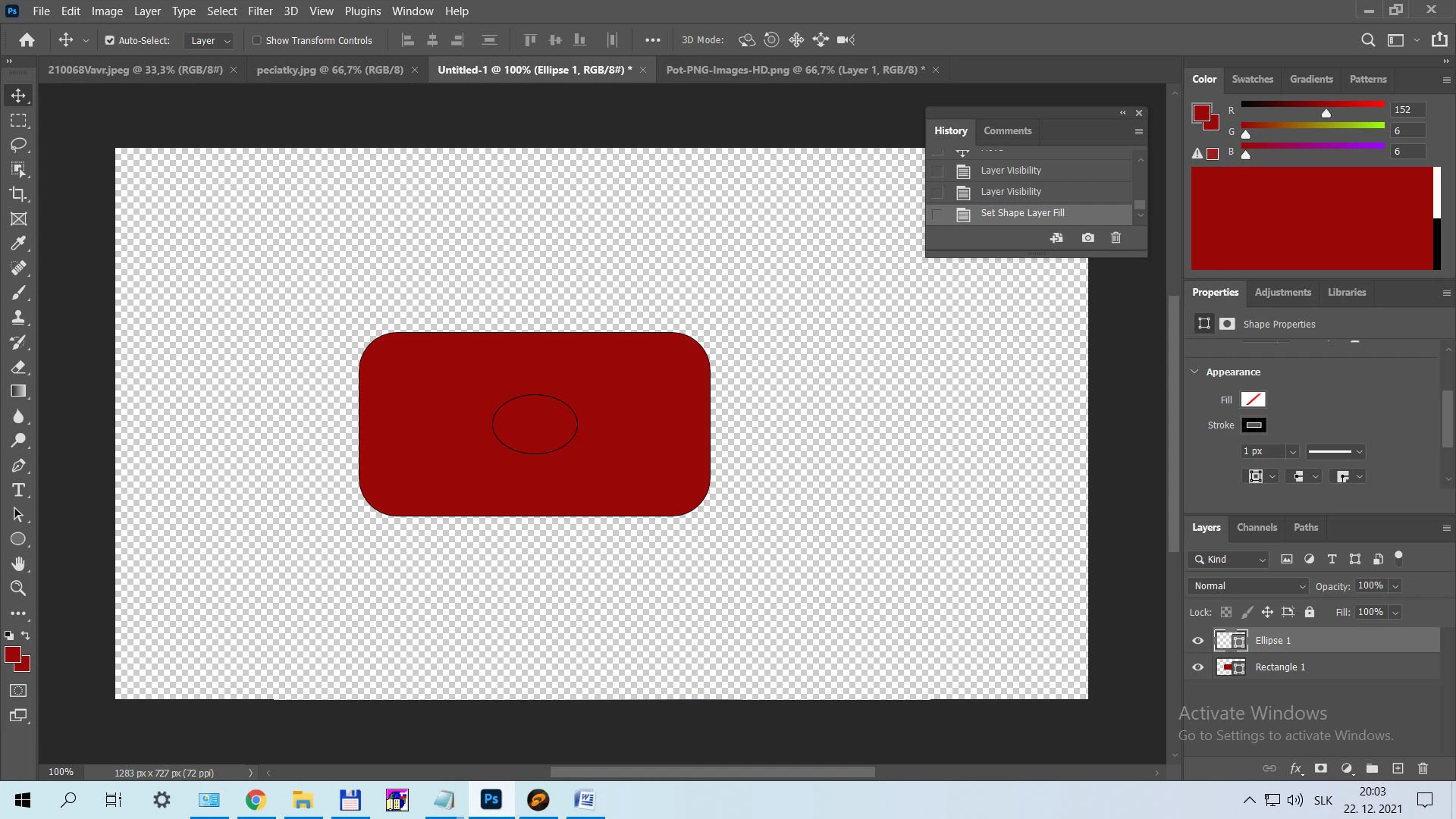Select the Zoom tool
Image resolution: width=1456 pixels, height=819 pixels.
(x=18, y=588)
